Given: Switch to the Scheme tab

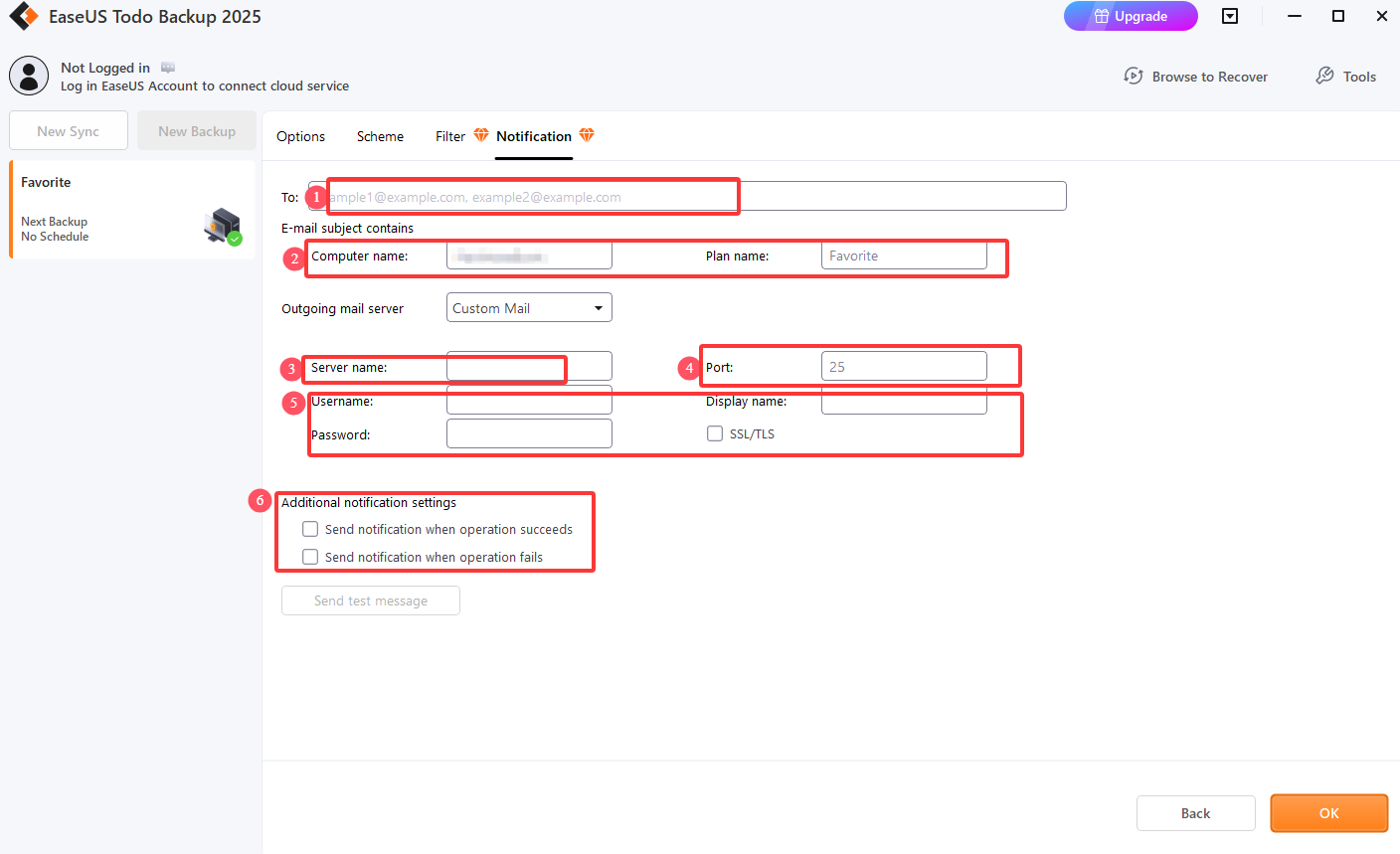Looking at the screenshot, I should click(380, 136).
